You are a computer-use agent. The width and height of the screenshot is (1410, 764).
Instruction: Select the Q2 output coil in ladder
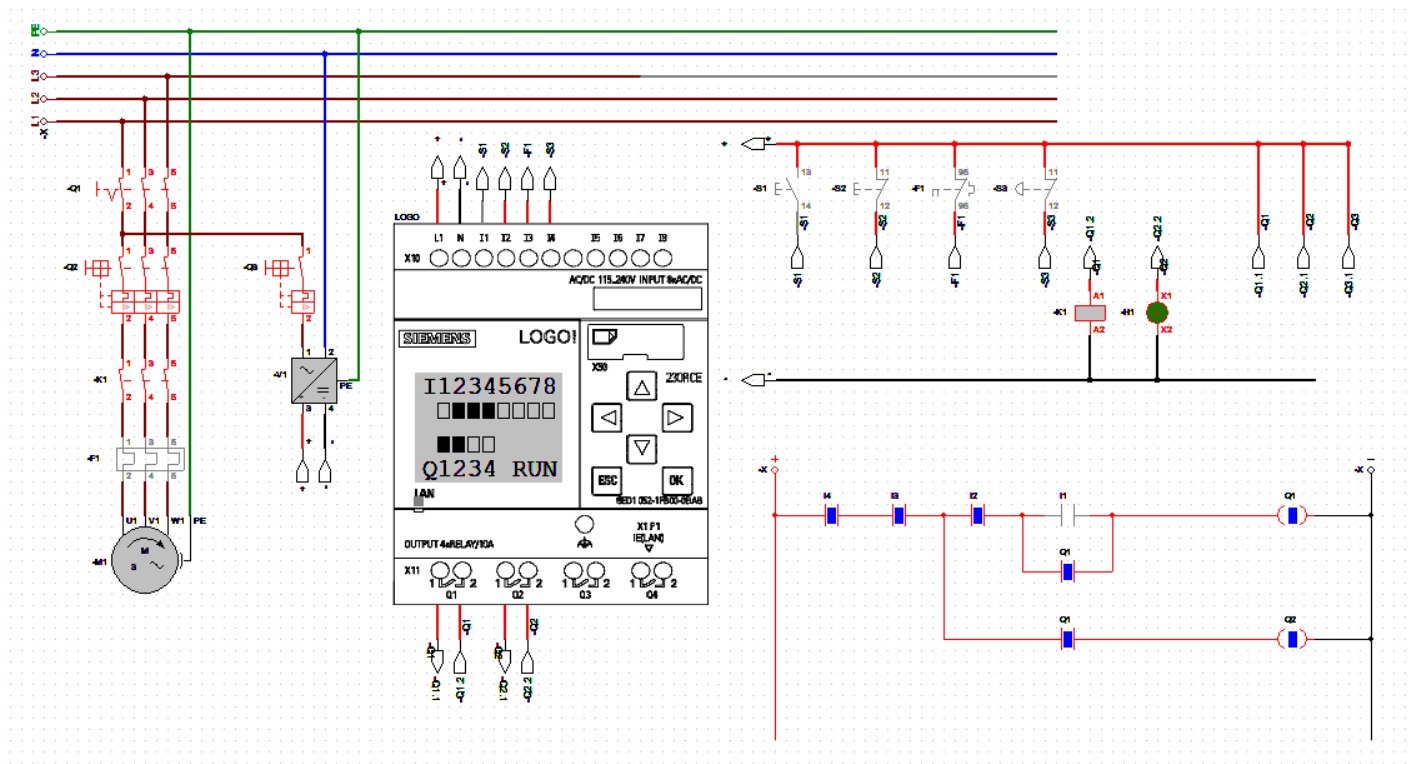tap(1293, 639)
